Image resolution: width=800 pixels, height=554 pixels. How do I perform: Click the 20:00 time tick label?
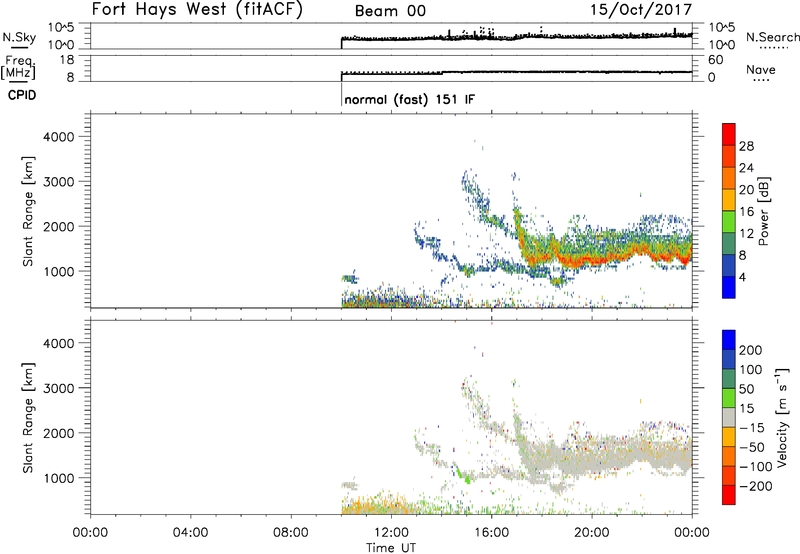point(591,533)
